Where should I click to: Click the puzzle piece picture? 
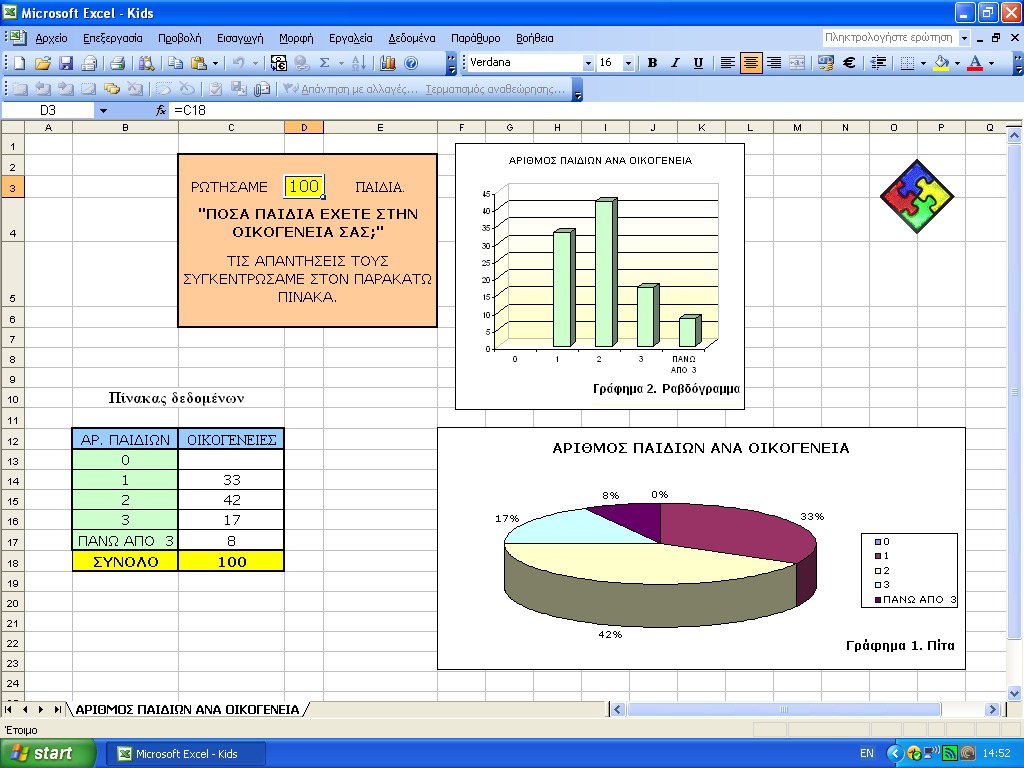pyautogui.click(x=917, y=196)
